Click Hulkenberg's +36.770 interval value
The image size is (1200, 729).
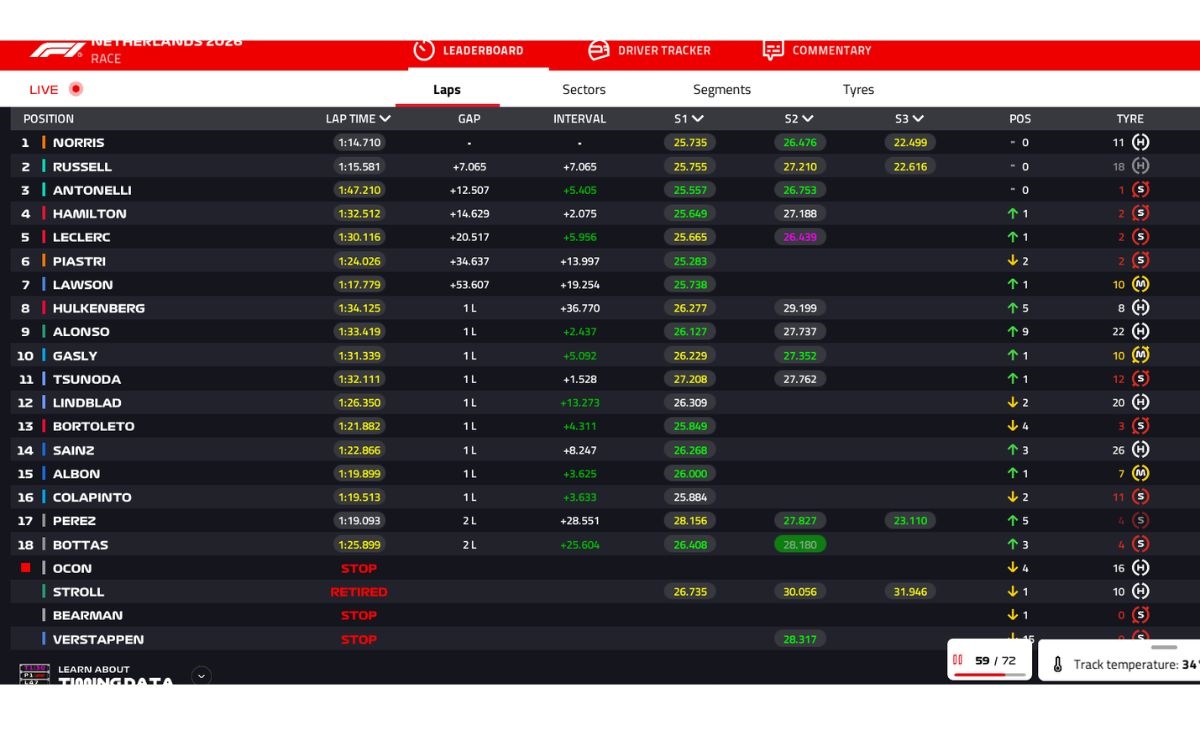pos(580,308)
